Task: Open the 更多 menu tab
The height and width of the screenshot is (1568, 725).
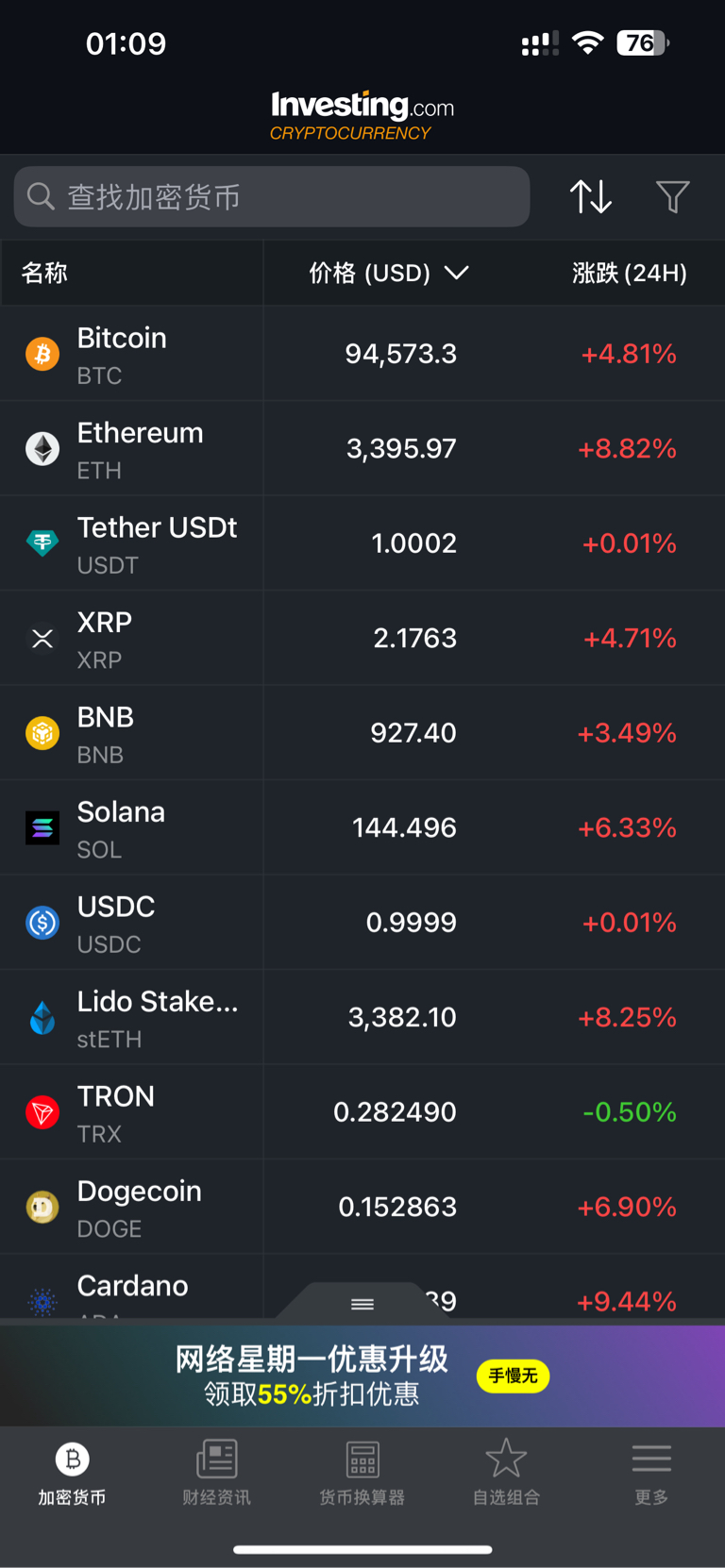Action: (x=651, y=1472)
